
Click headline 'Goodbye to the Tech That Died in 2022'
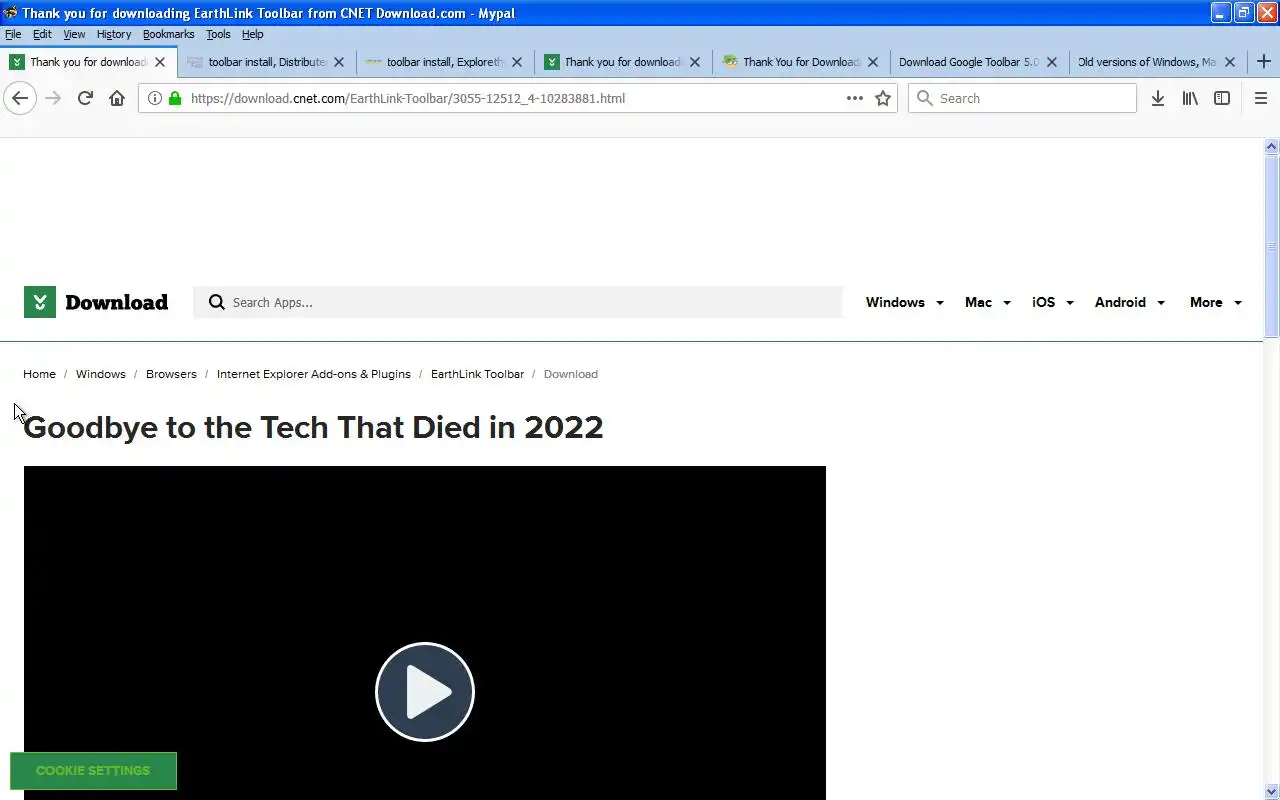pos(313,427)
